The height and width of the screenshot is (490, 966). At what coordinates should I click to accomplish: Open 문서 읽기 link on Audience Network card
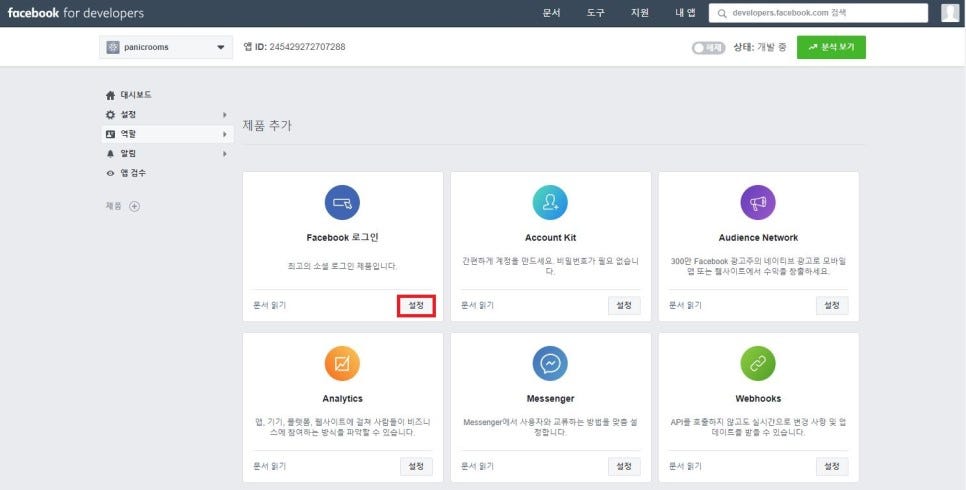click(x=685, y=305)
